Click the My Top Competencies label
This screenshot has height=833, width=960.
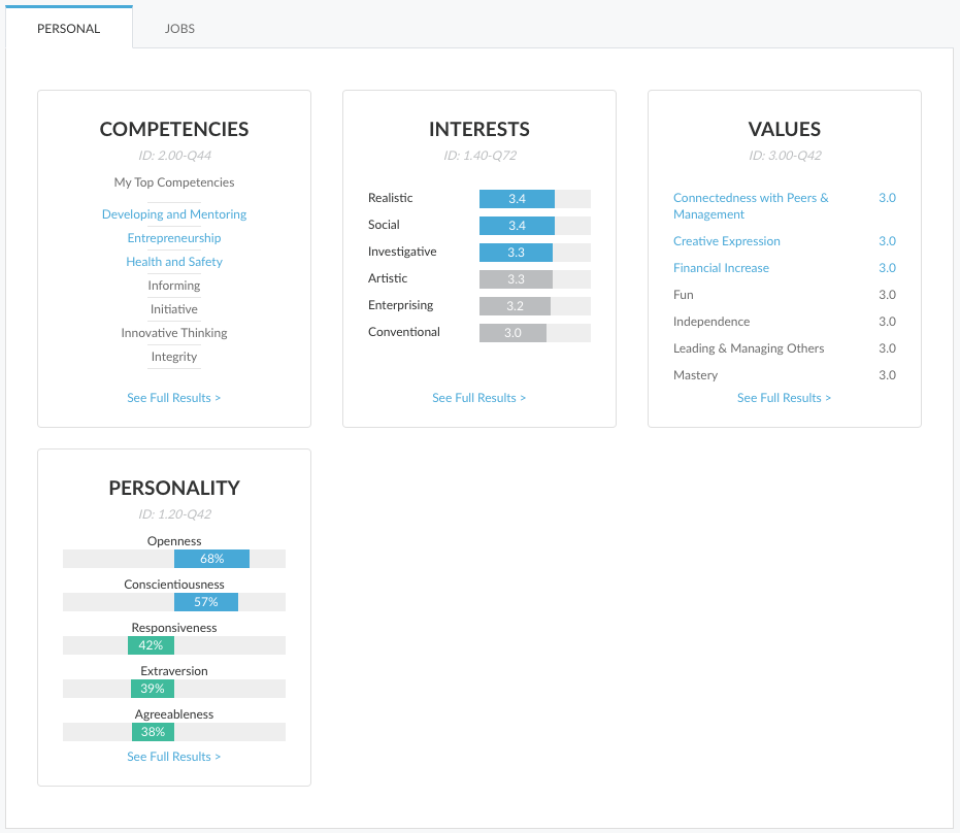(x=174, y=182)
